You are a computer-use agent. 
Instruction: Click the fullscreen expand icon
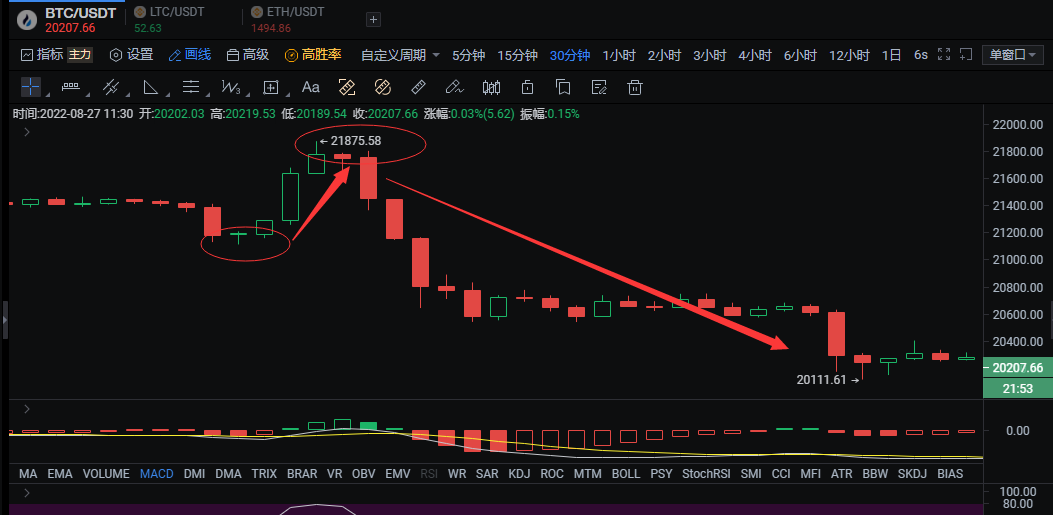pos(944,54)
